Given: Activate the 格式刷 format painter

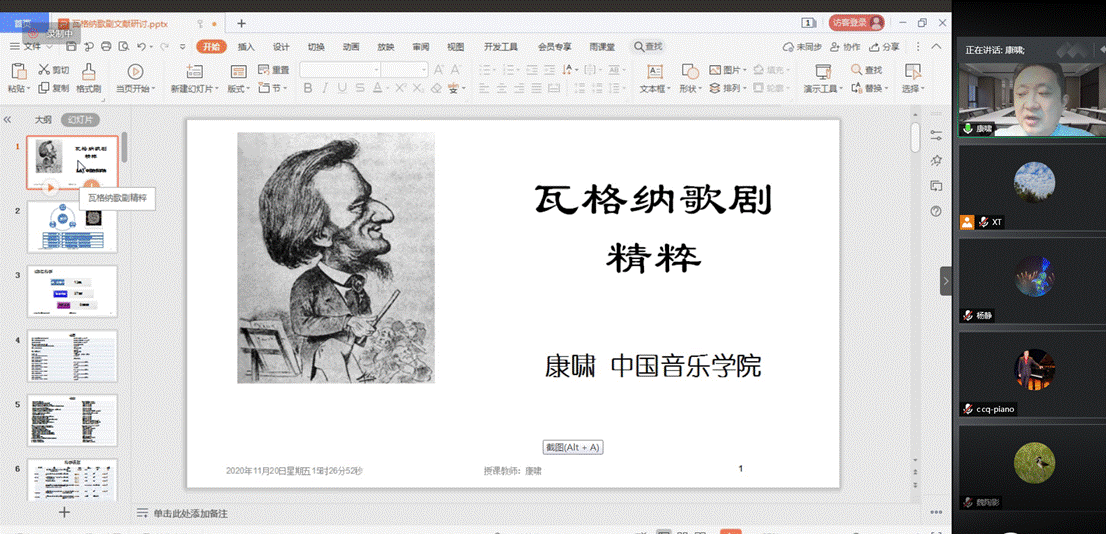Looking at the screenshot, I should click(x=89, y=78).
